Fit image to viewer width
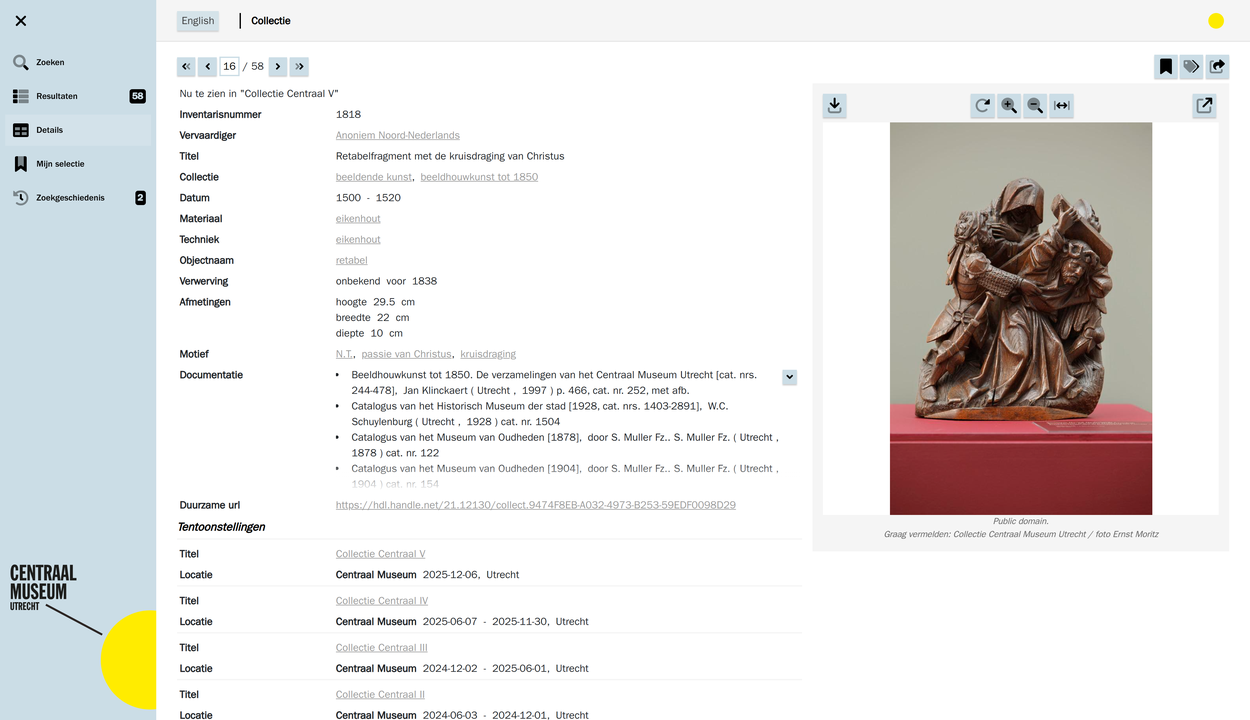The height and width of the screenshot is (720, 1250). coord(1062,105)
